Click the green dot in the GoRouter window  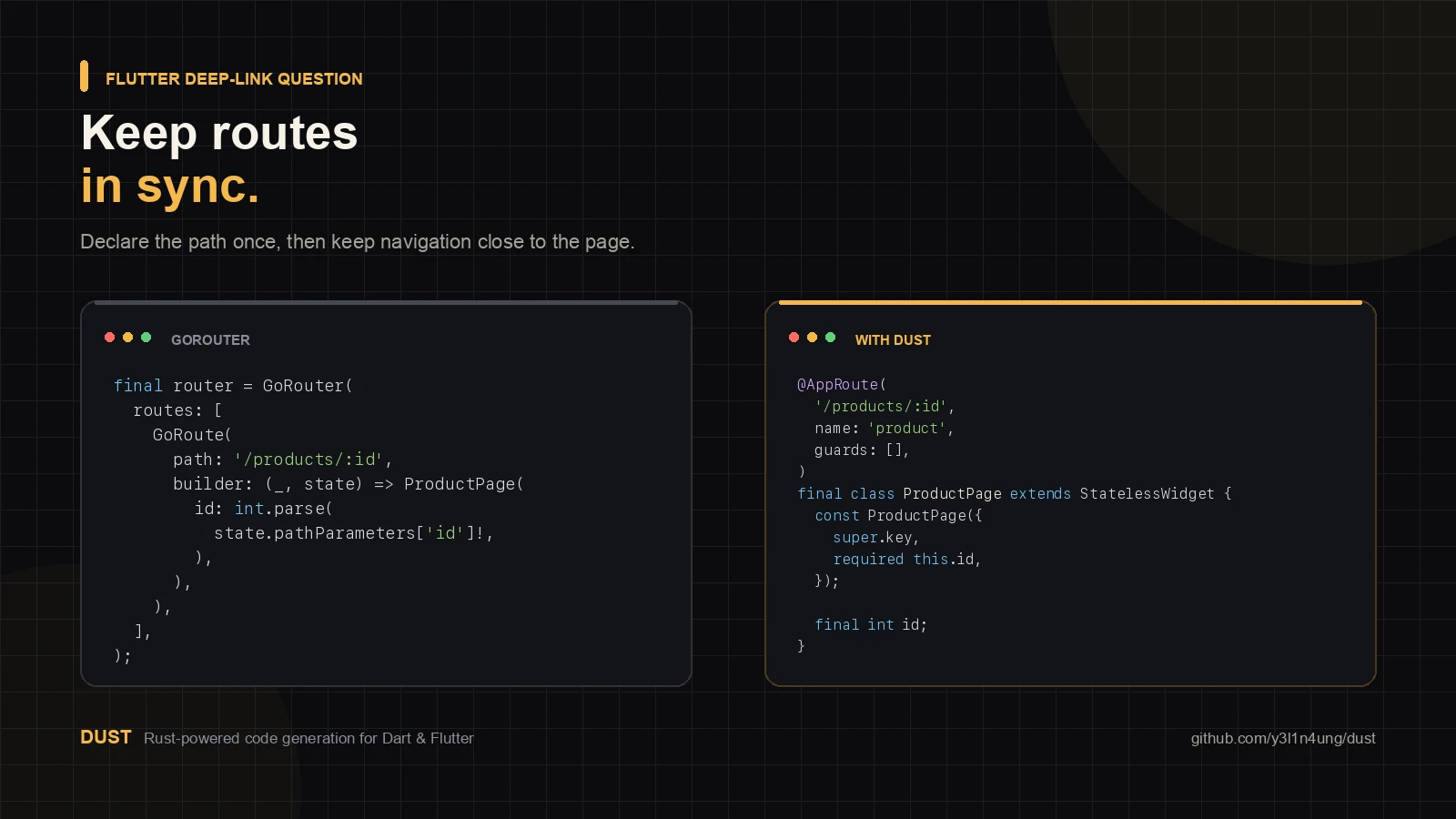[x=146, y=338]
